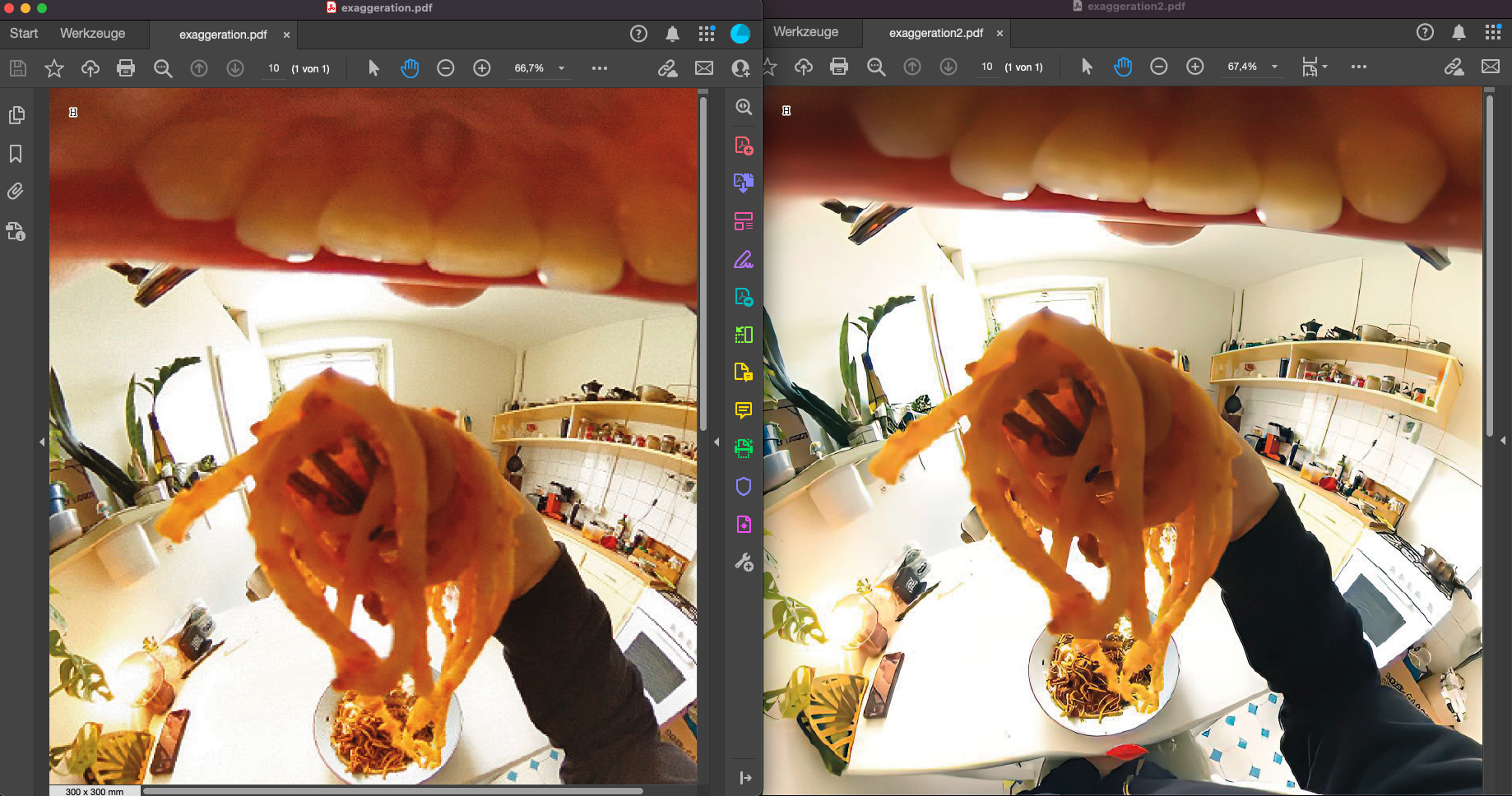Open the find text magnifier in exaggeration2.pdf window
This screenshot has width=1512, height=796.
876,67
